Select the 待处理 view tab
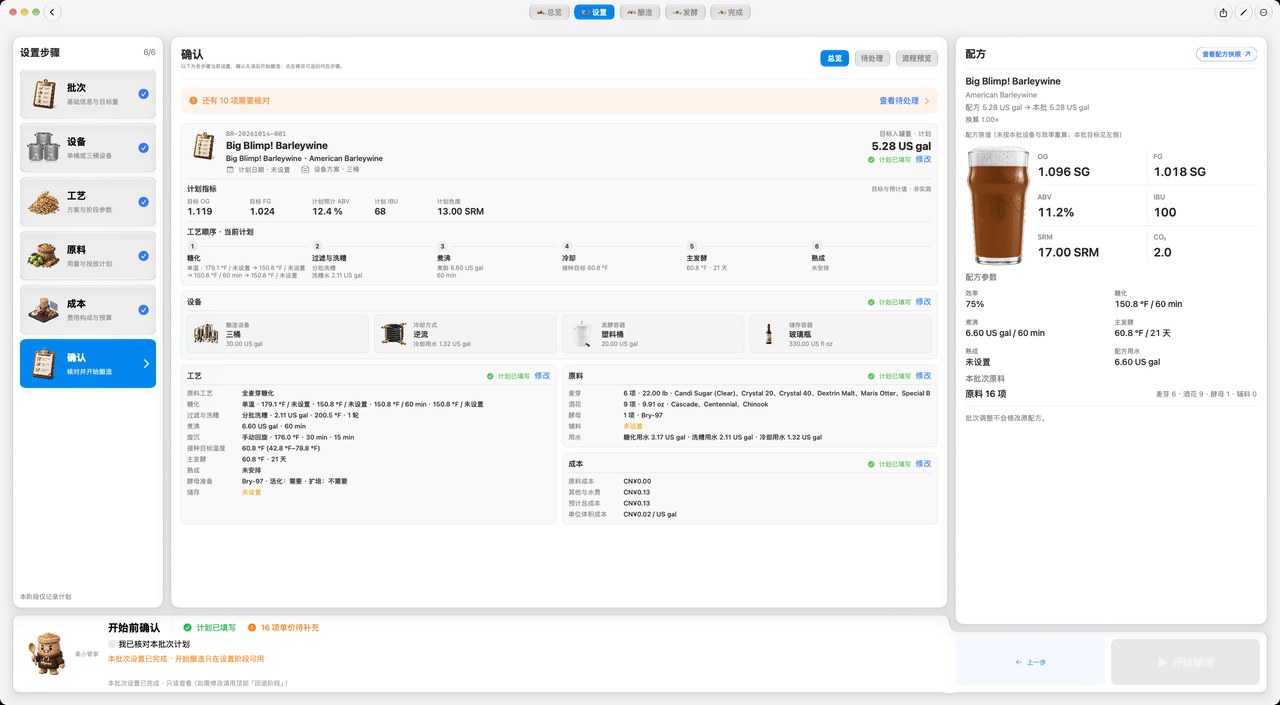The width and height of the screenshot is (1280, 705). (x=872, y=58)
